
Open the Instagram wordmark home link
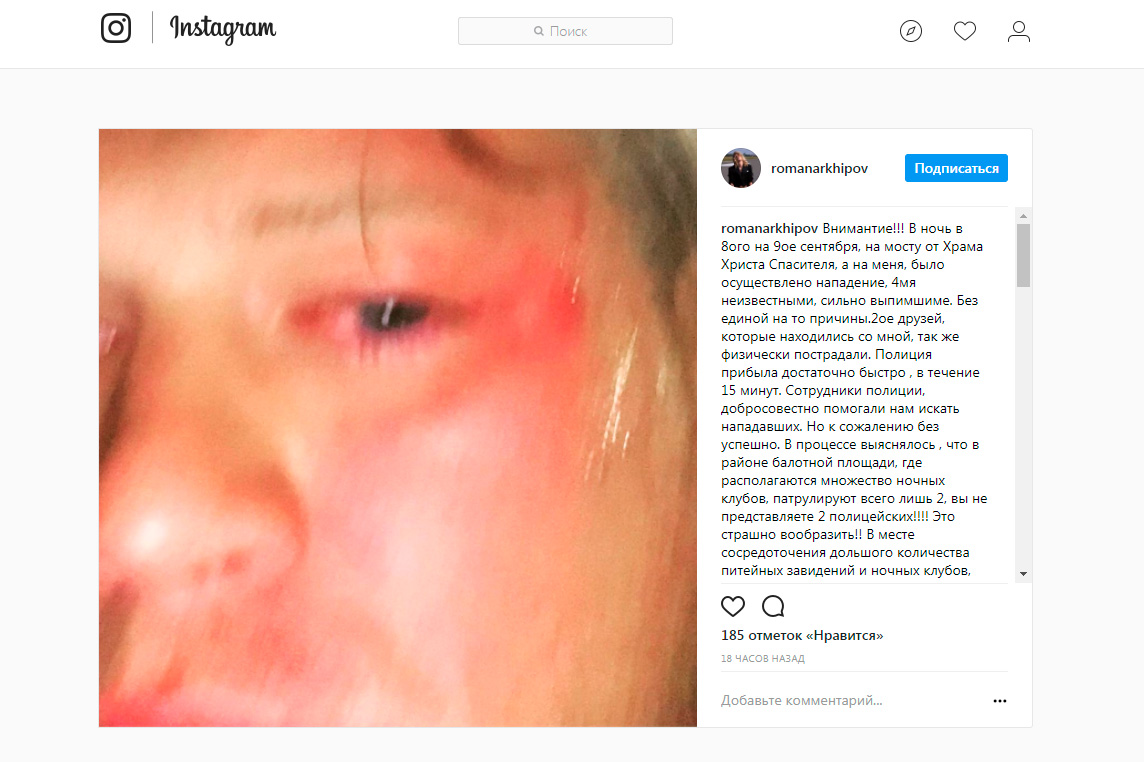coord(223,29)
